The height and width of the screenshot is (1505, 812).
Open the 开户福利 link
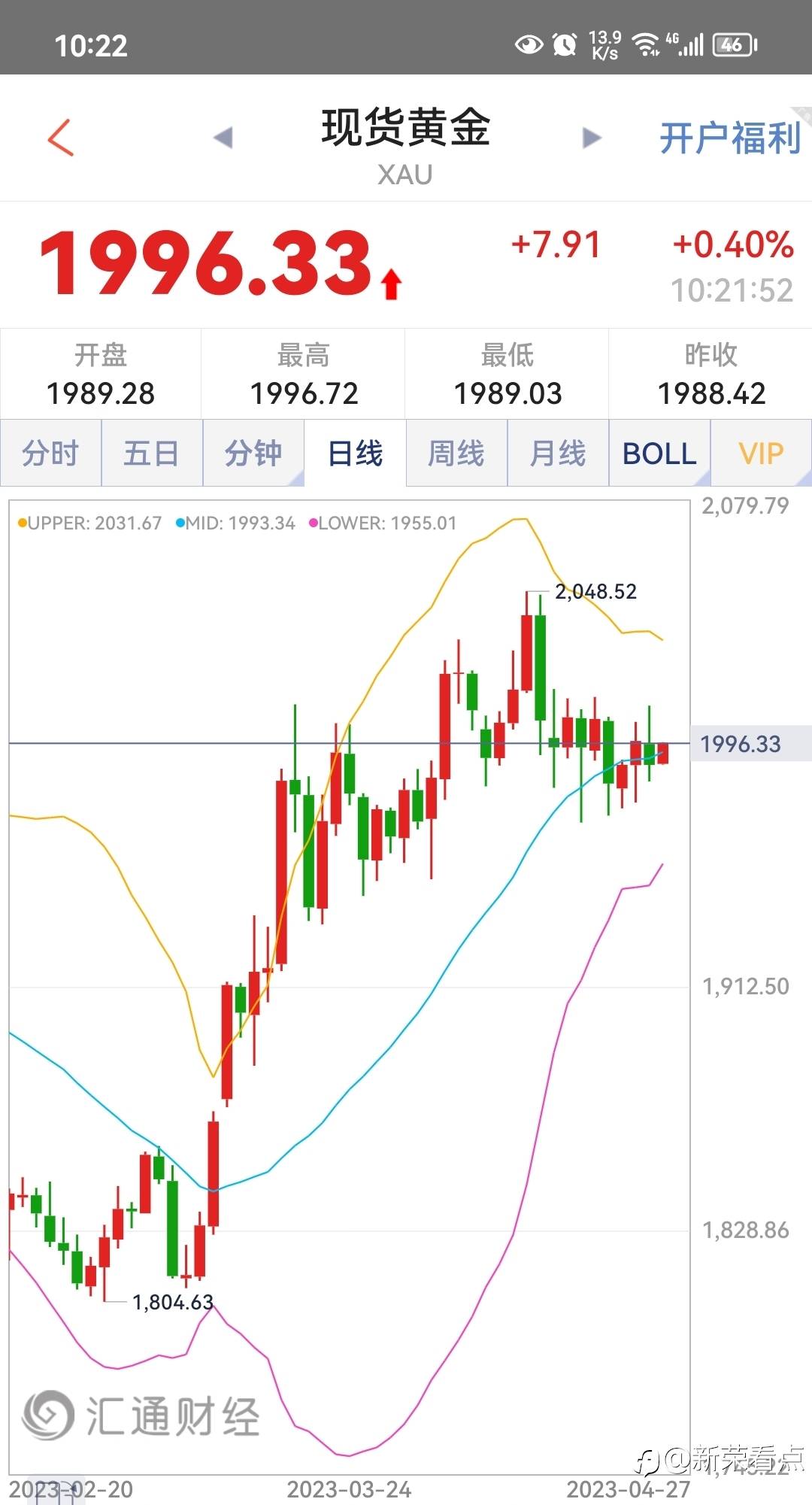tap(729, 139)
